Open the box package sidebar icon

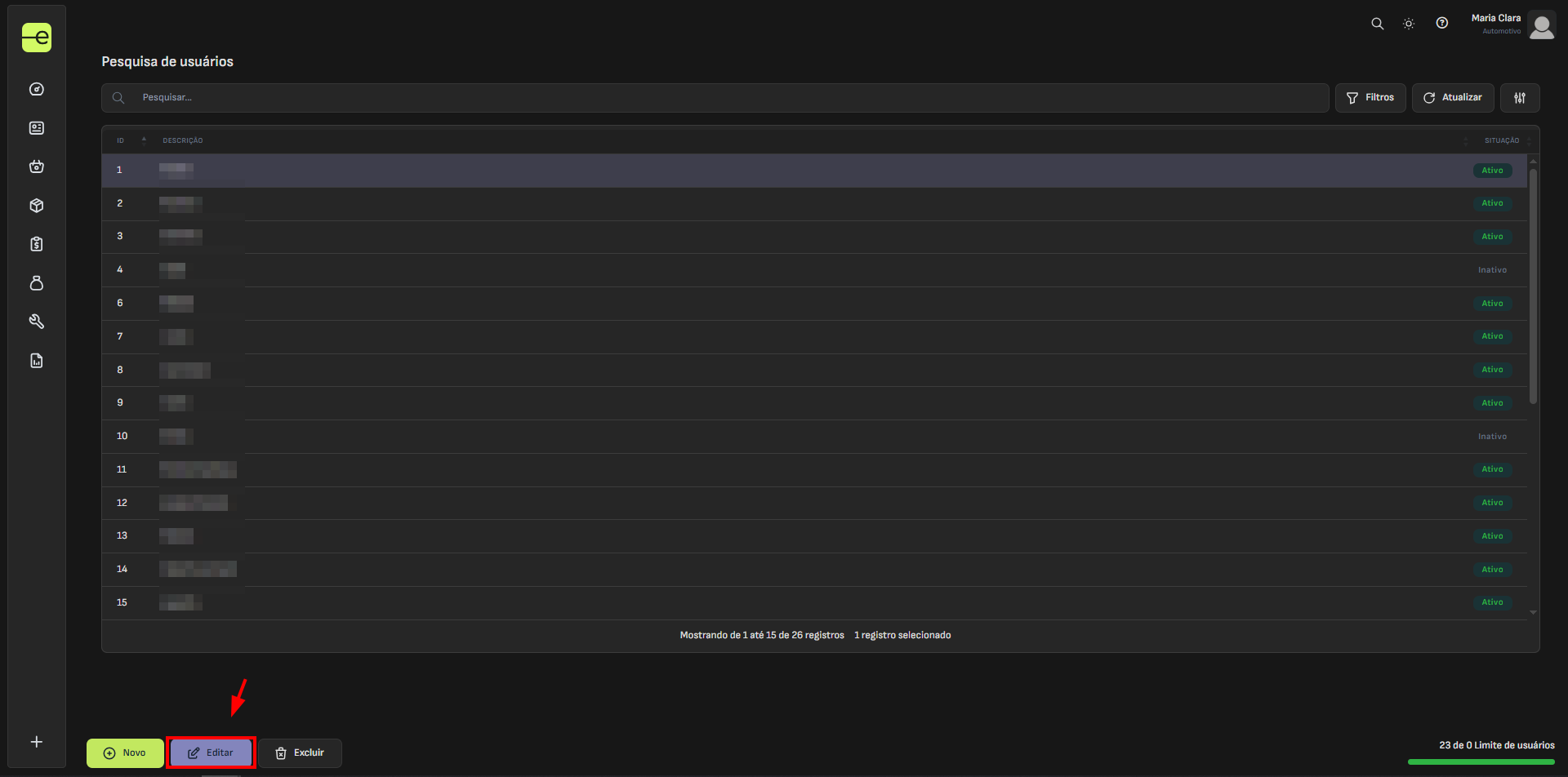point(37,206)
